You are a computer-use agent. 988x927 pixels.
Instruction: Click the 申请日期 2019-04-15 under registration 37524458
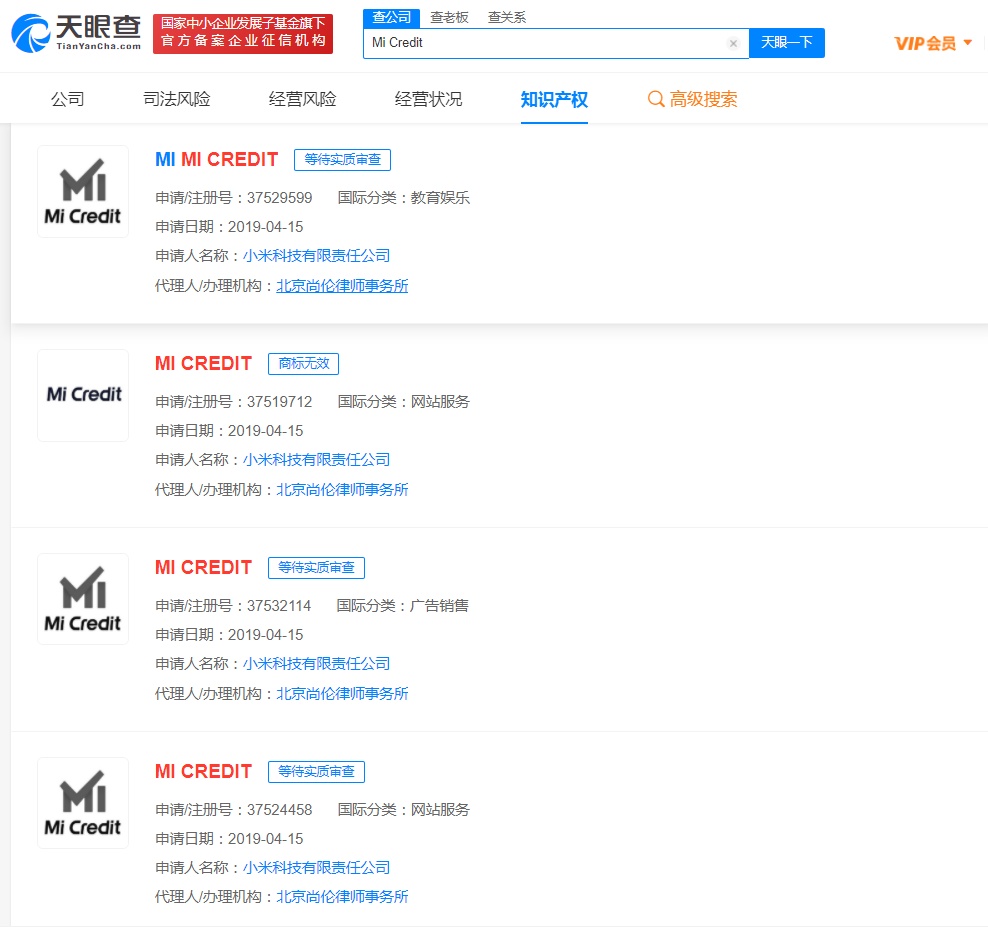click(229, 839)
